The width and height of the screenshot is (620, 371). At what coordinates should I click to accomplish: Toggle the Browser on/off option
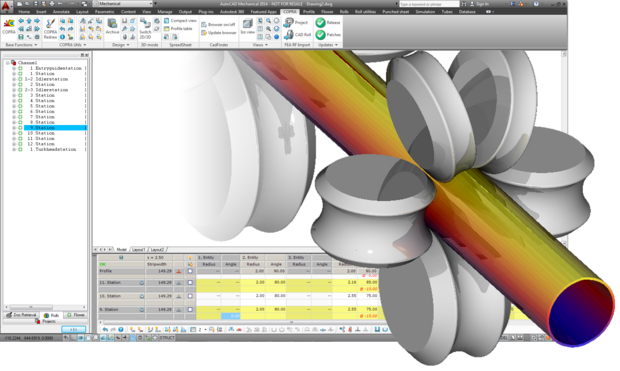pos(218,25)
